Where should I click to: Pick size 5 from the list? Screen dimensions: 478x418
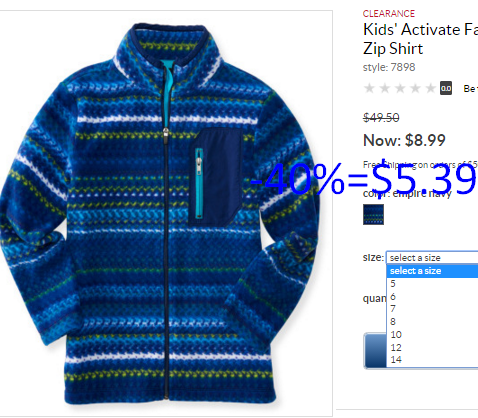click(432, 284)
